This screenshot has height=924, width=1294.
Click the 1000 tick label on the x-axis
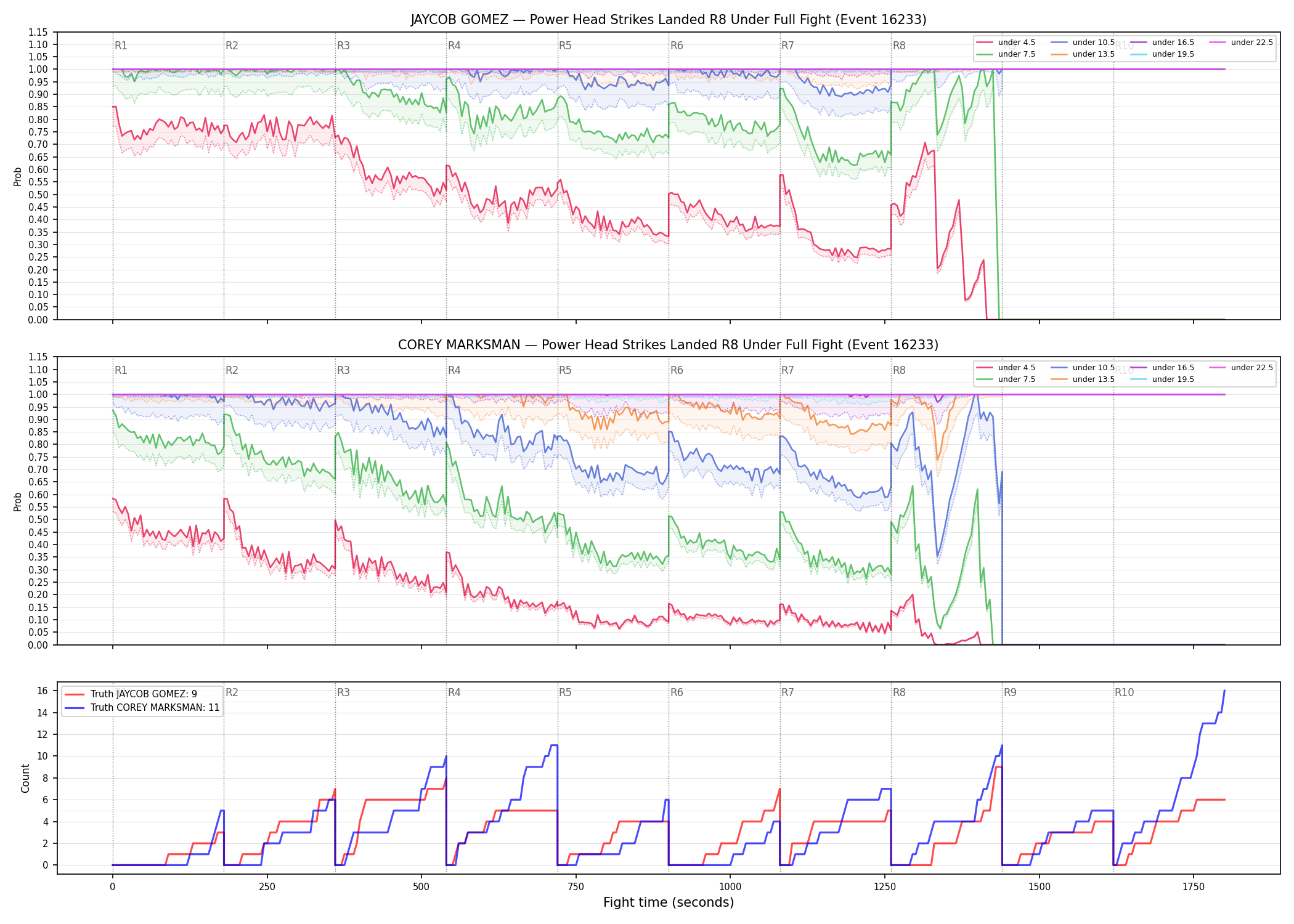click(730, 887)
